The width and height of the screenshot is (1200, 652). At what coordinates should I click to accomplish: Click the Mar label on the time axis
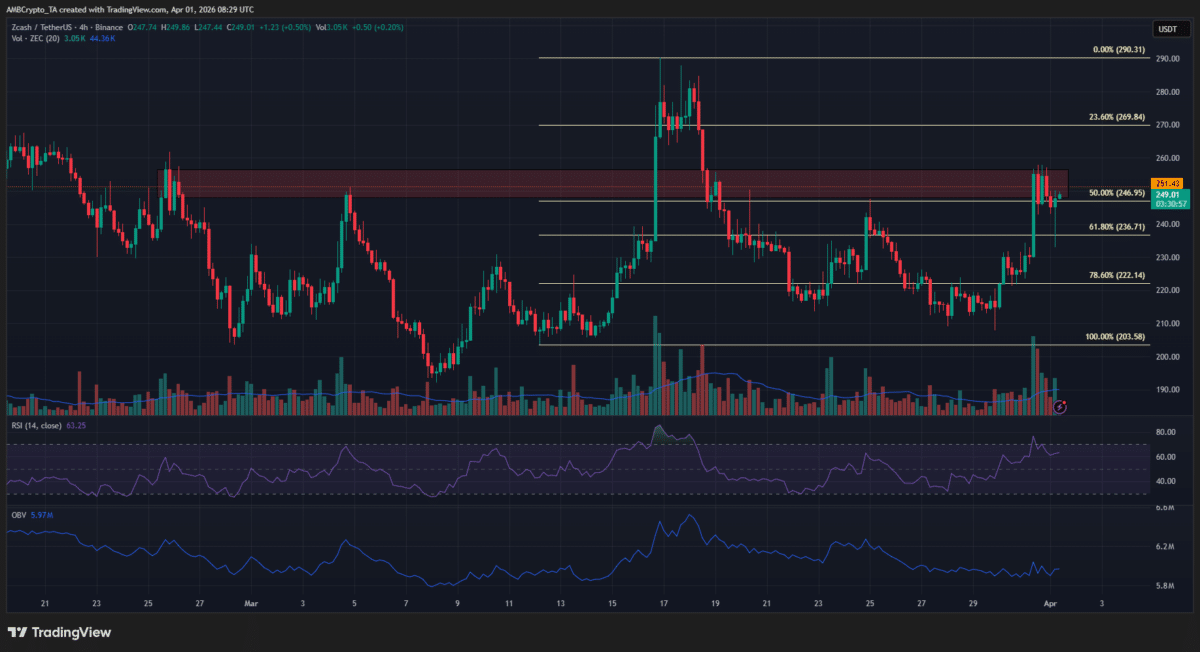(250, 604)
